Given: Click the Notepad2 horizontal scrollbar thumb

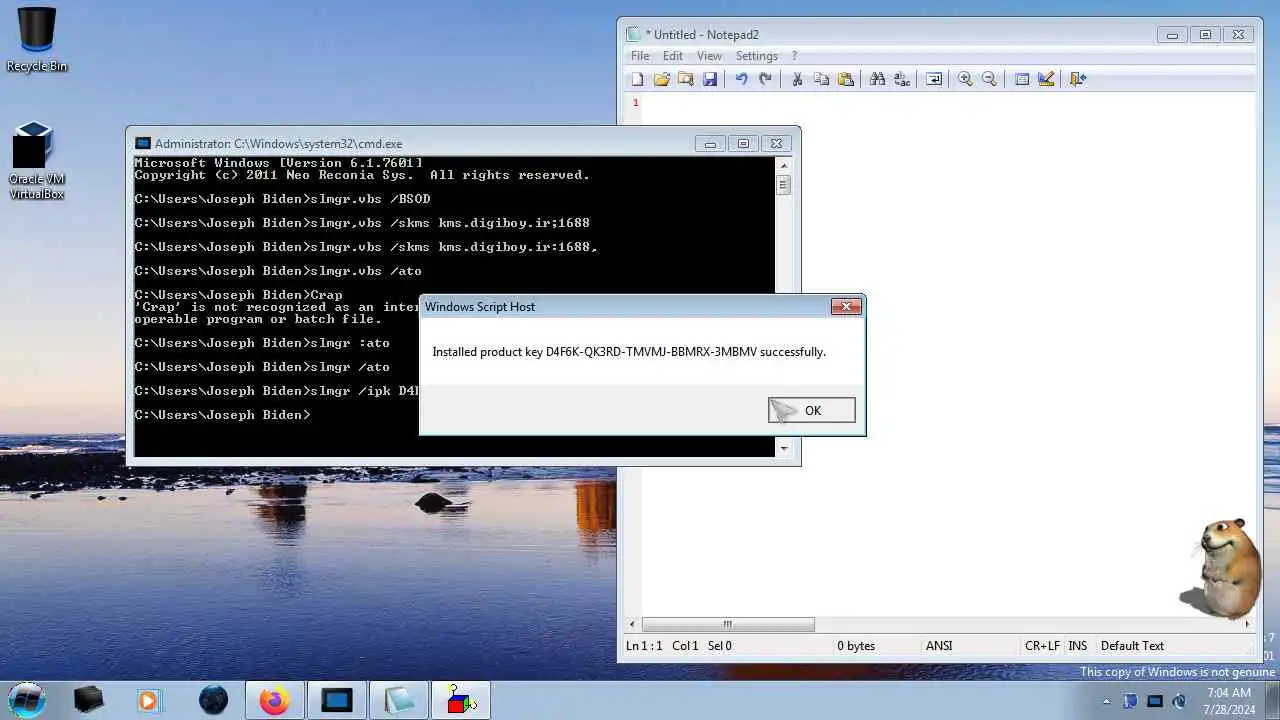Looking at the screenshot, I should [727, 625].
